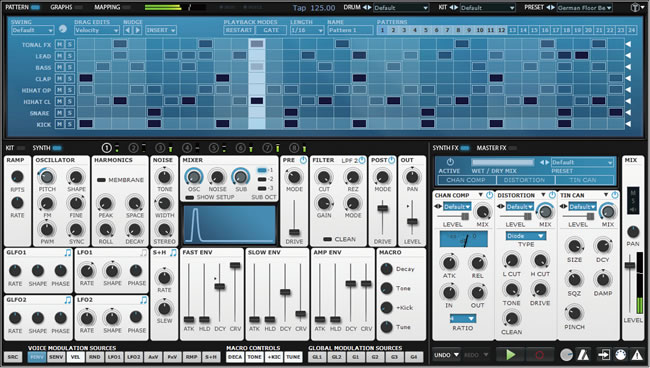Viewport: 650px width, 368px height.
Task: Click the CHAN COMP preset arrows
Action: (438, 206)
